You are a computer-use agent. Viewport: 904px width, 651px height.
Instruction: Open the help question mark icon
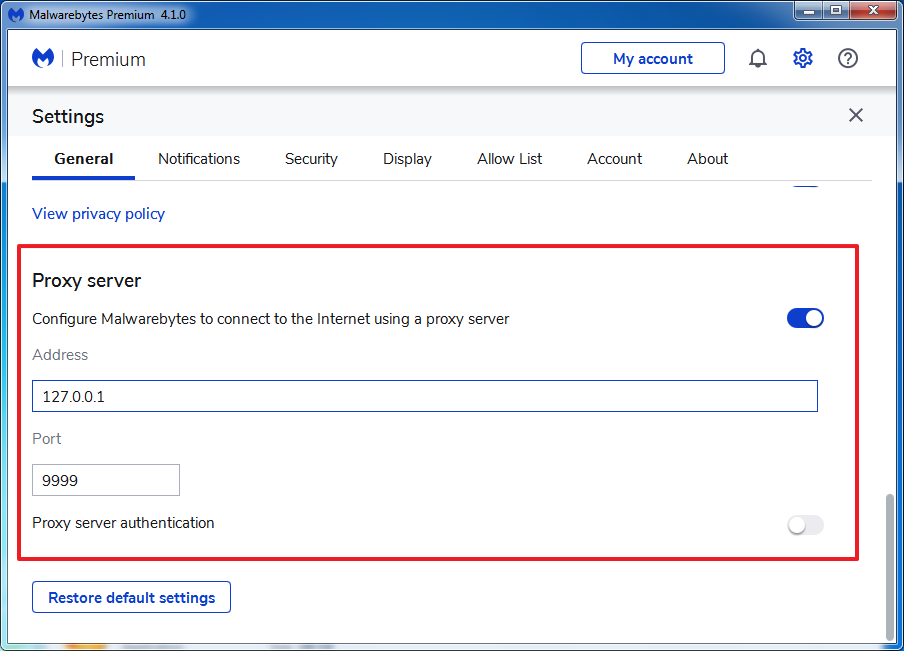[848, 58]
